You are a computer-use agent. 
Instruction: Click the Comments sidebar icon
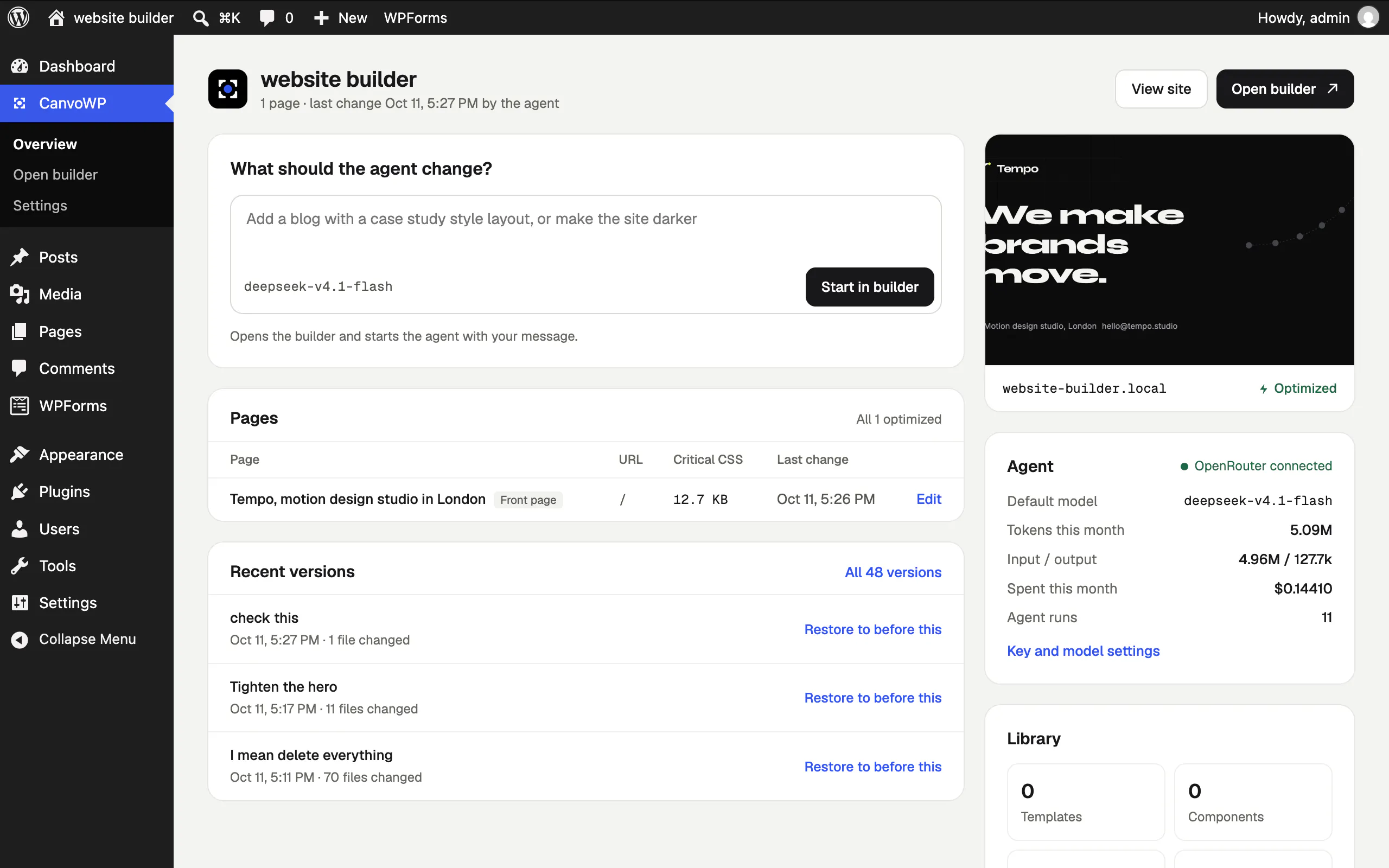(20, 368)
